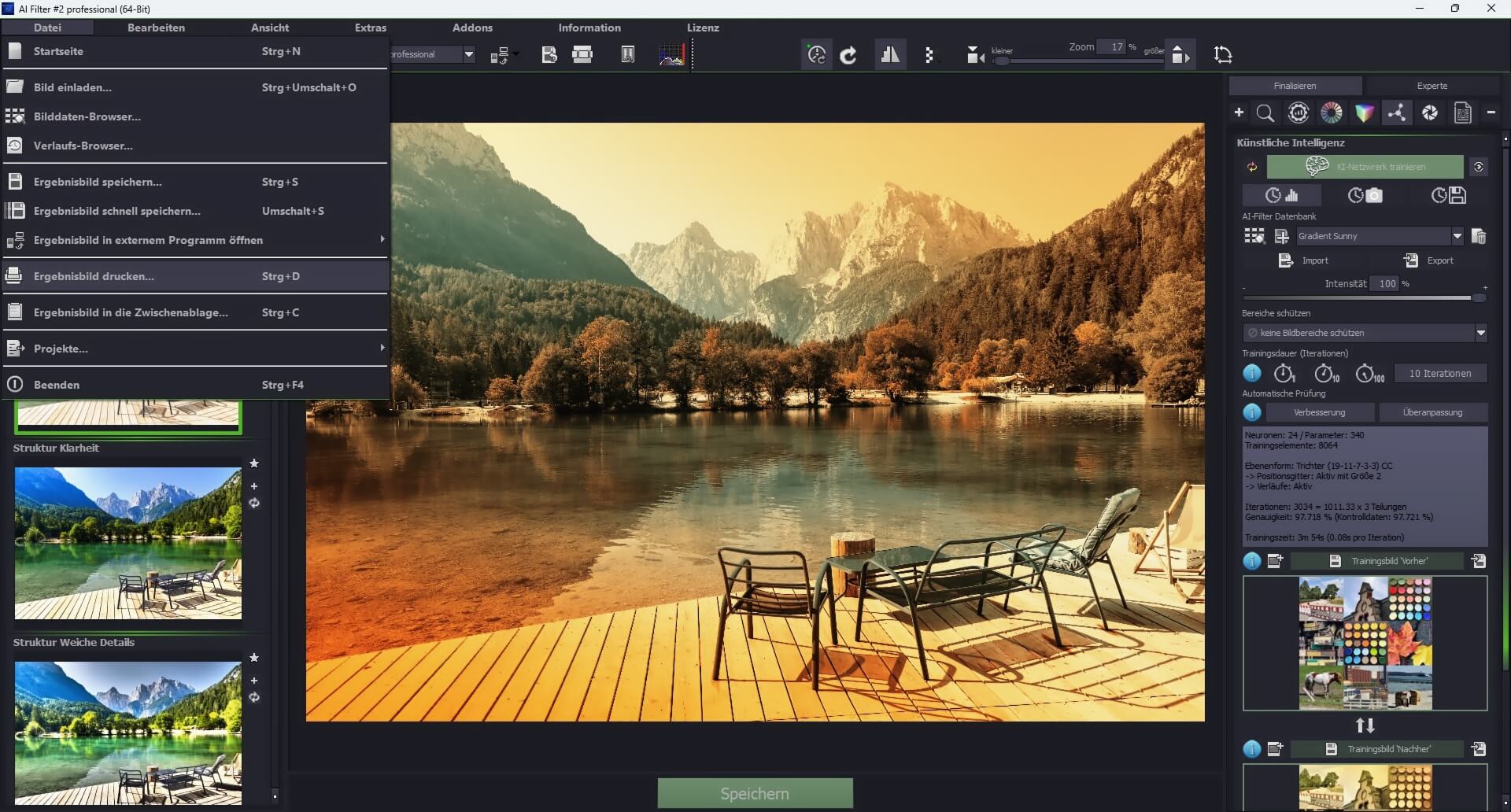Screen dimensions: 1511x812
Task: Choose 'Ergebnisbild drucken...' from the Datei menu
Action: [x=94, y=275]
